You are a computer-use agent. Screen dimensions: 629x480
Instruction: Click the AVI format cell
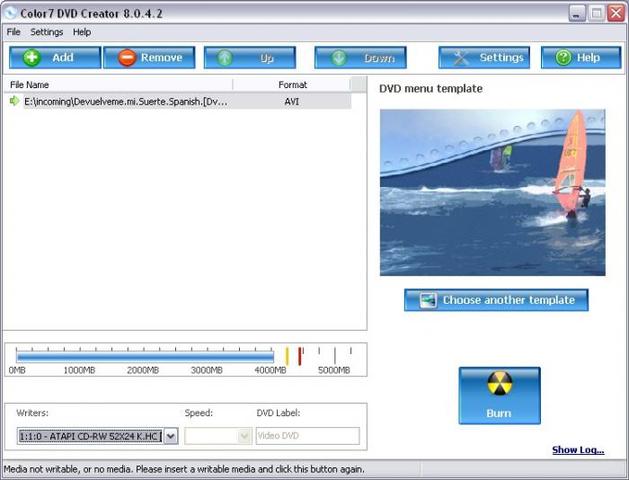pos(292,101)
